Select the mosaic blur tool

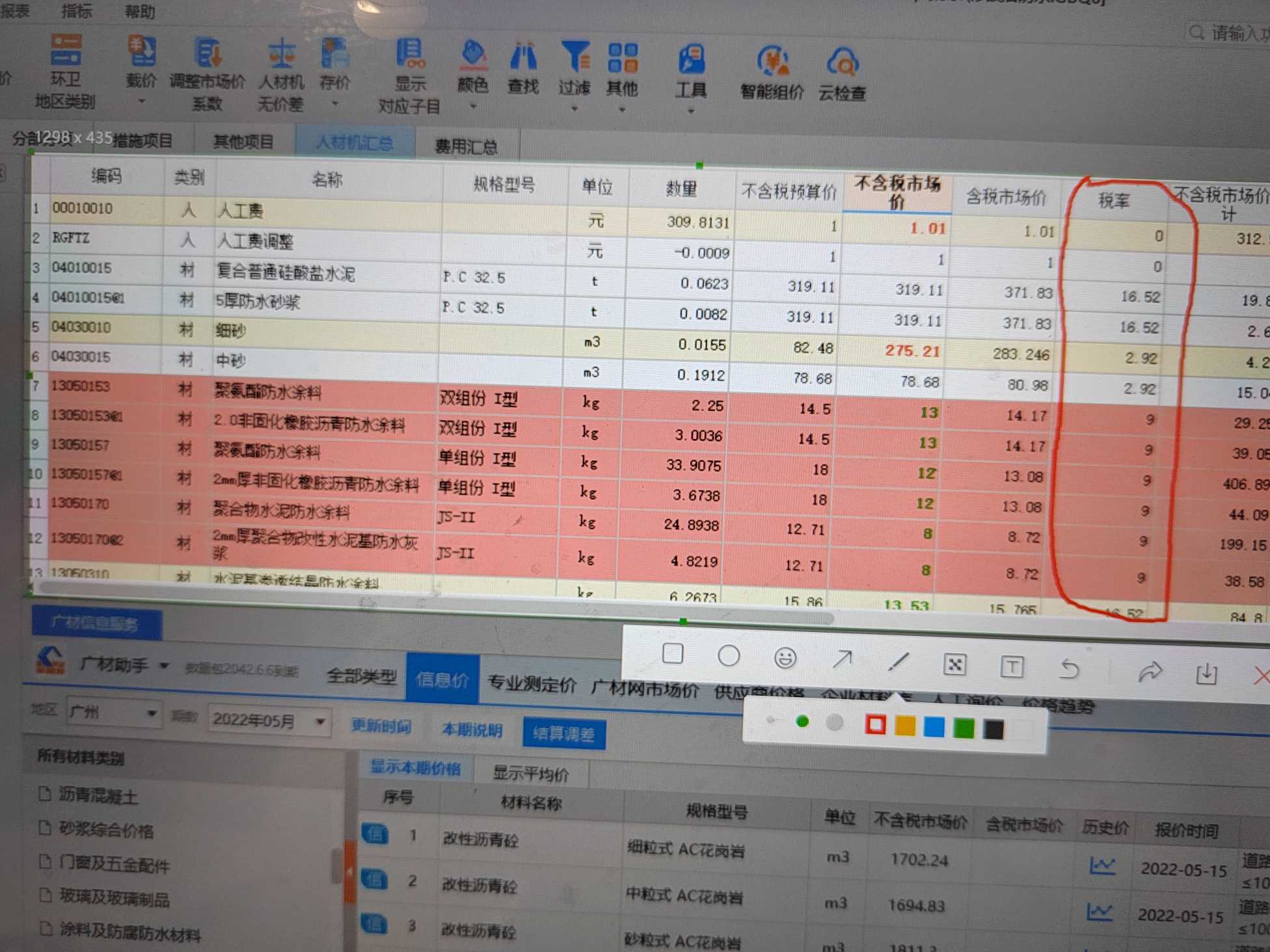click(954, 664)
